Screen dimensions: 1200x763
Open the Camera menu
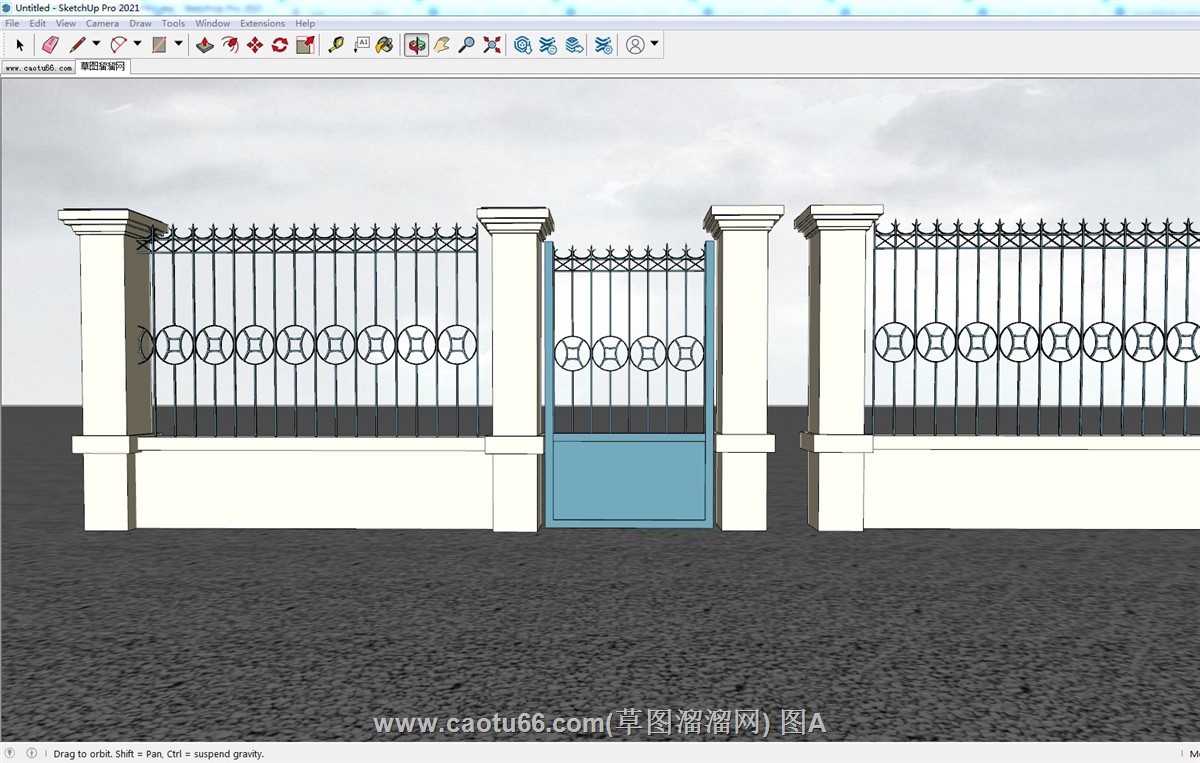coord(102,23)
